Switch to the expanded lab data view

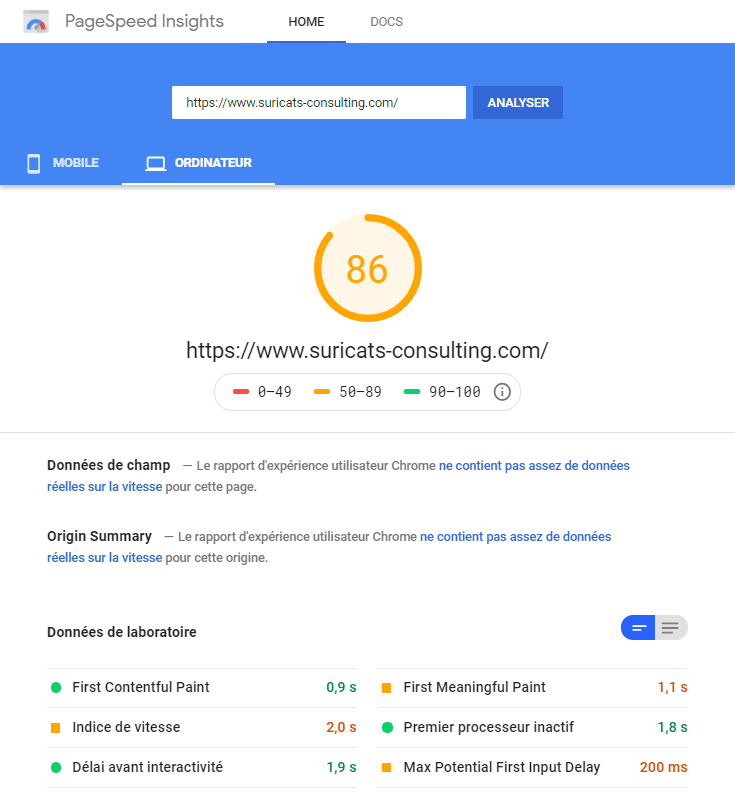(671, 628)
